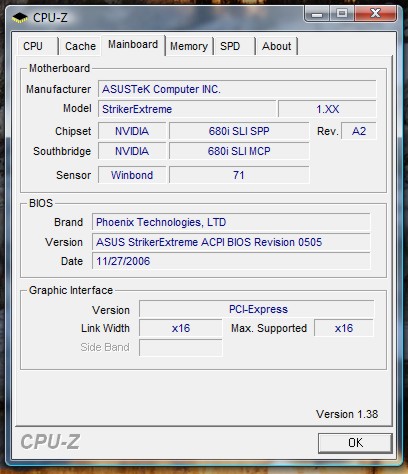This screenshot has height=474, width=408.
Task: Click the BIOS Date label
Action: pos(72,261)
